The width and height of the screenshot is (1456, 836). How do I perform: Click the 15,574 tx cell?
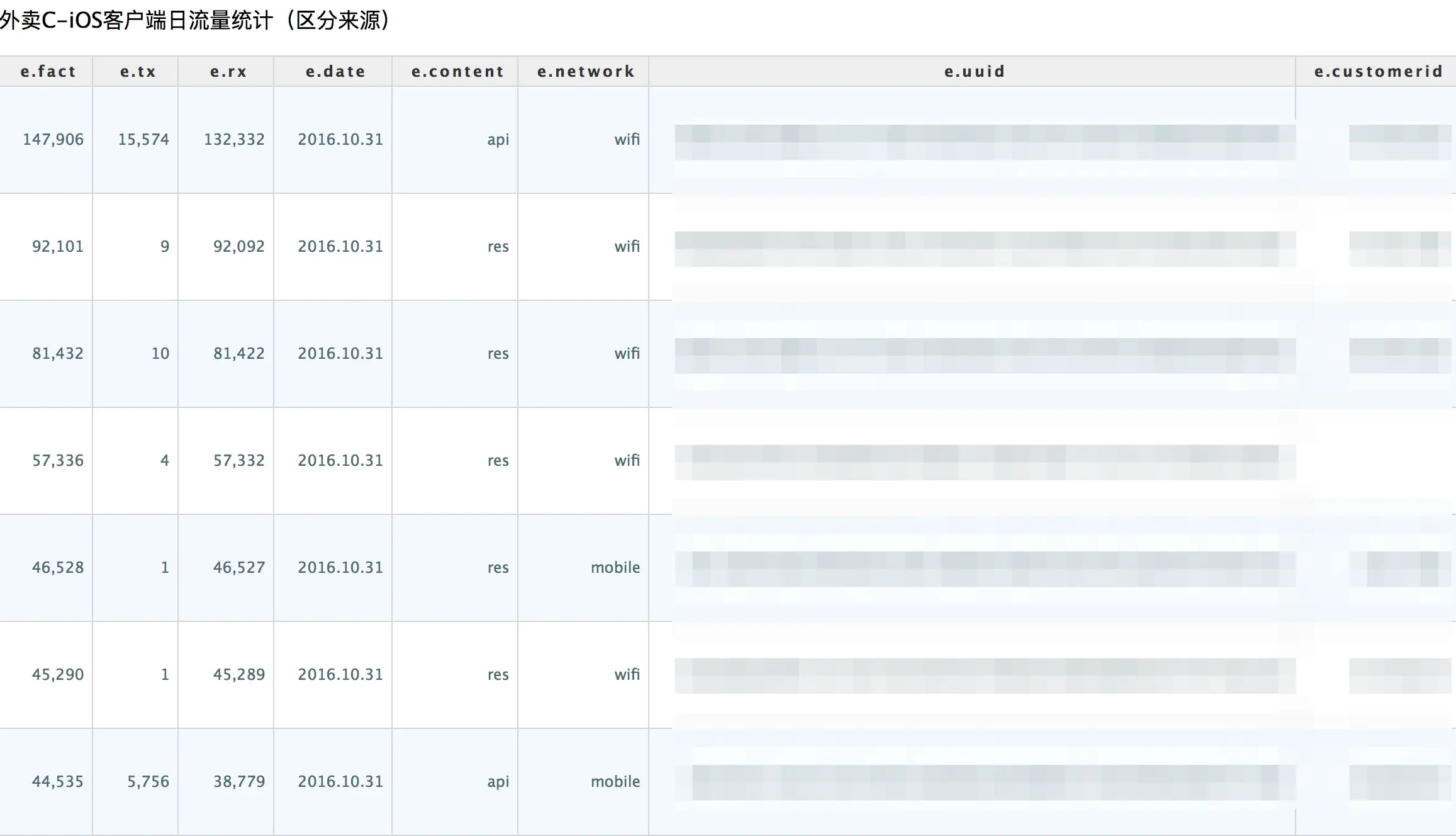tap(143, 139)
